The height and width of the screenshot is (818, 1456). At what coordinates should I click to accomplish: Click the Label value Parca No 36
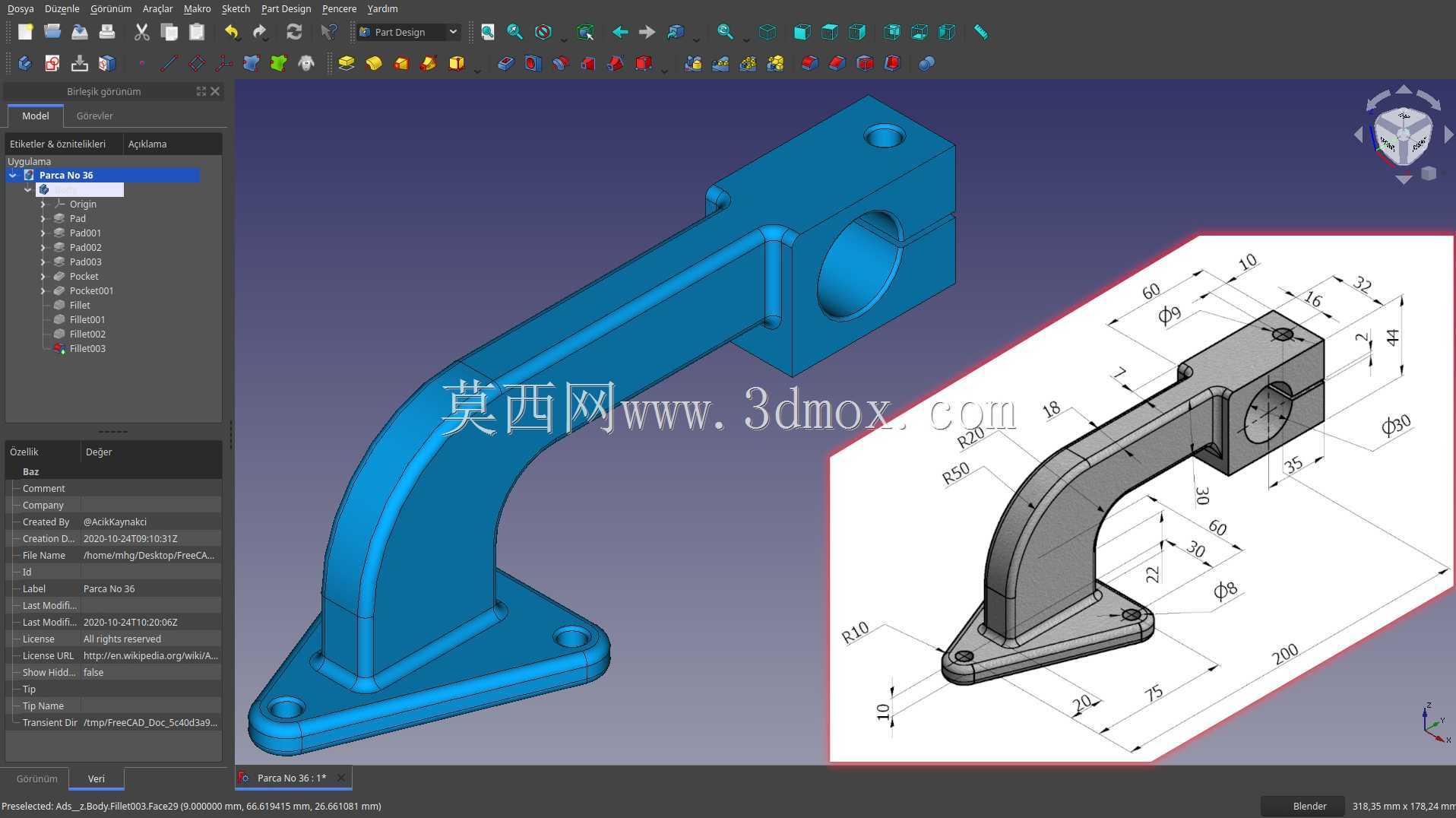tap(151, 588)
